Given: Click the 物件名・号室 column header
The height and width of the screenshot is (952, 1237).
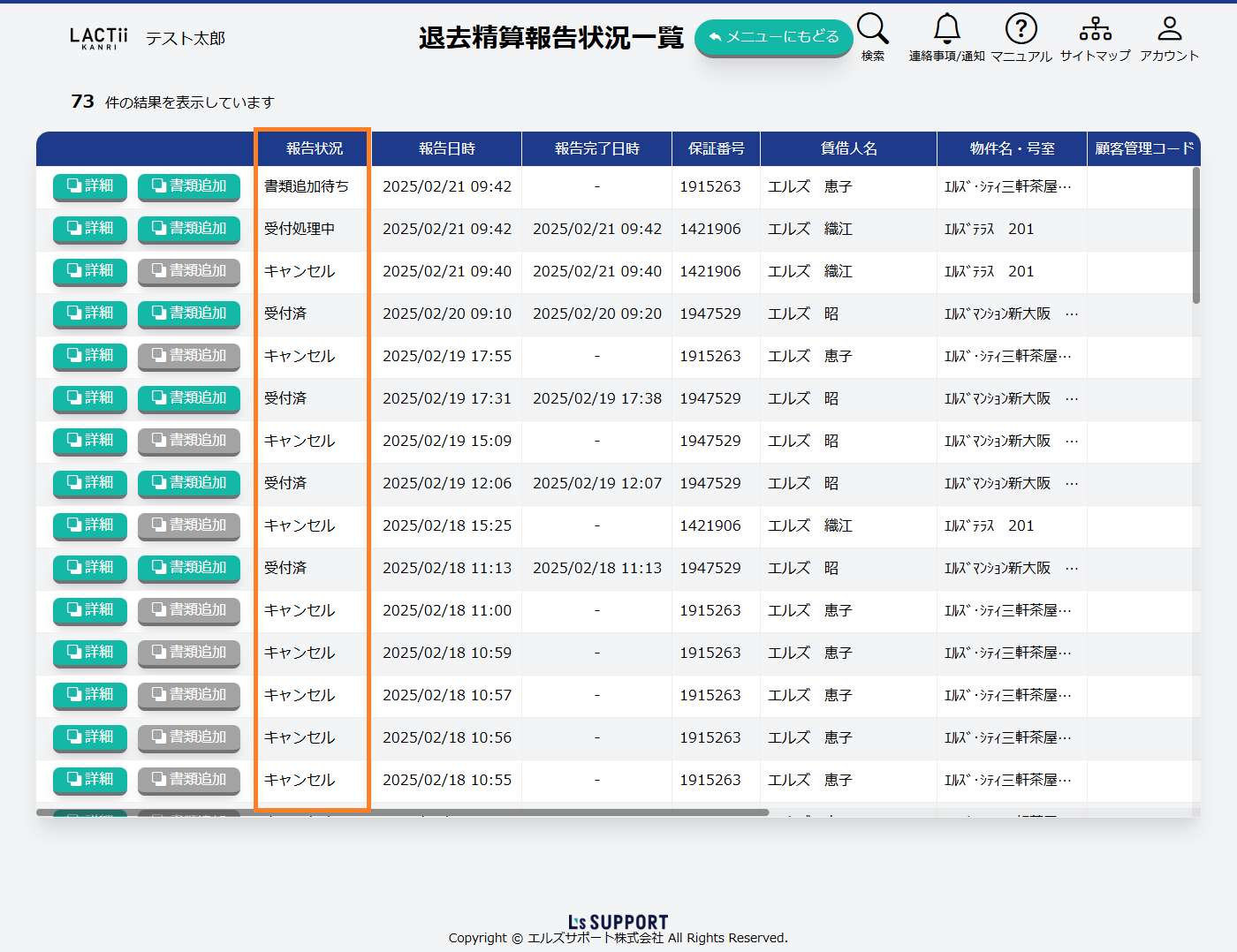Looking at the screenshot, I should pyautogui.click(x=1012, y=148).
